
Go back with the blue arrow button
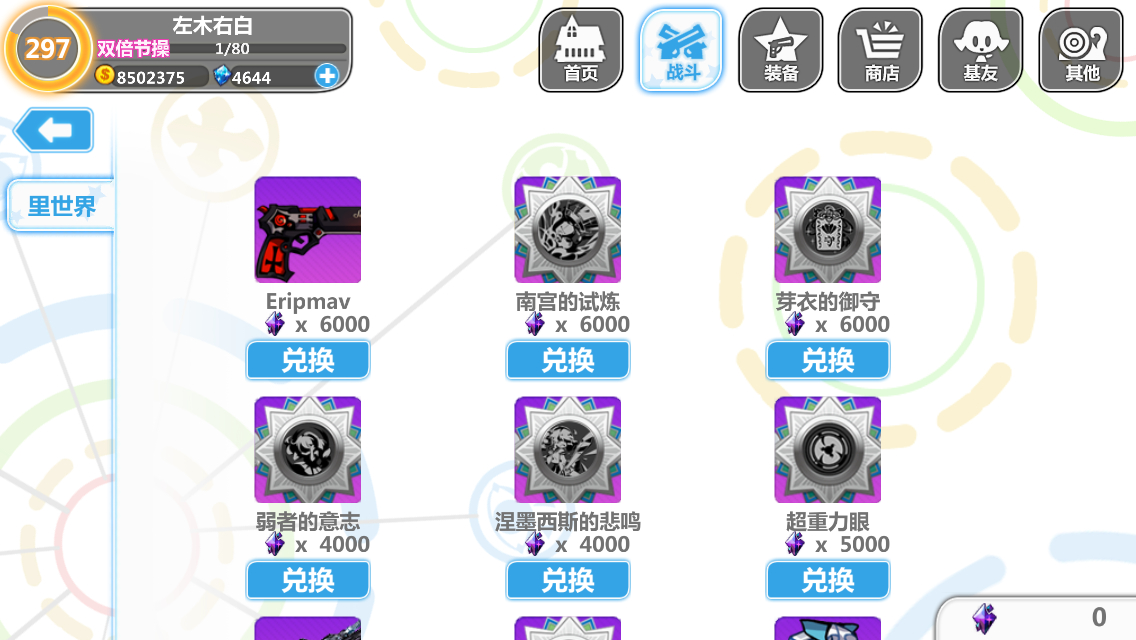(54, 130)
